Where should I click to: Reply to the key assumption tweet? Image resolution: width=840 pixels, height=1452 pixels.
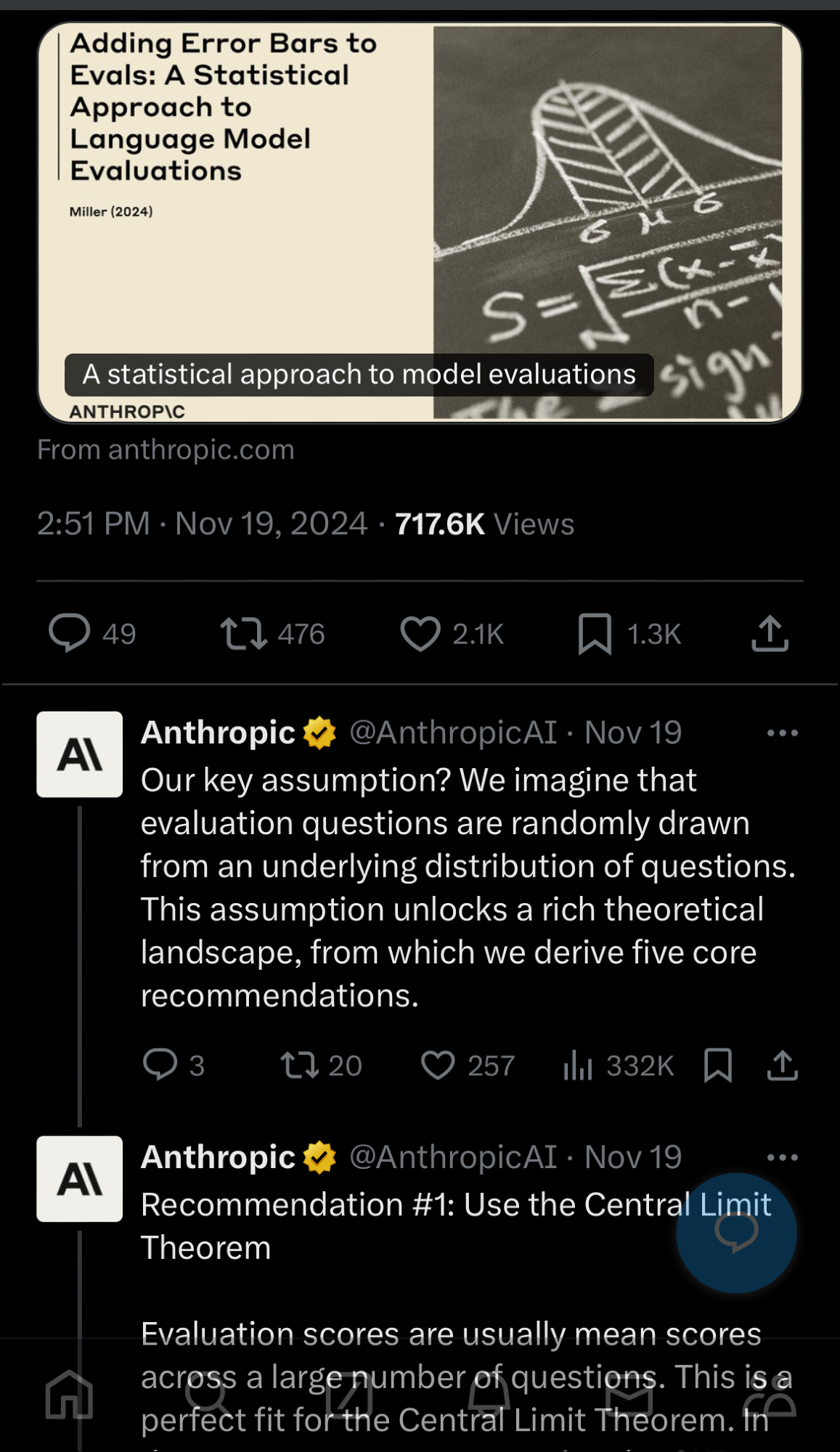[x=160, y=1065]
